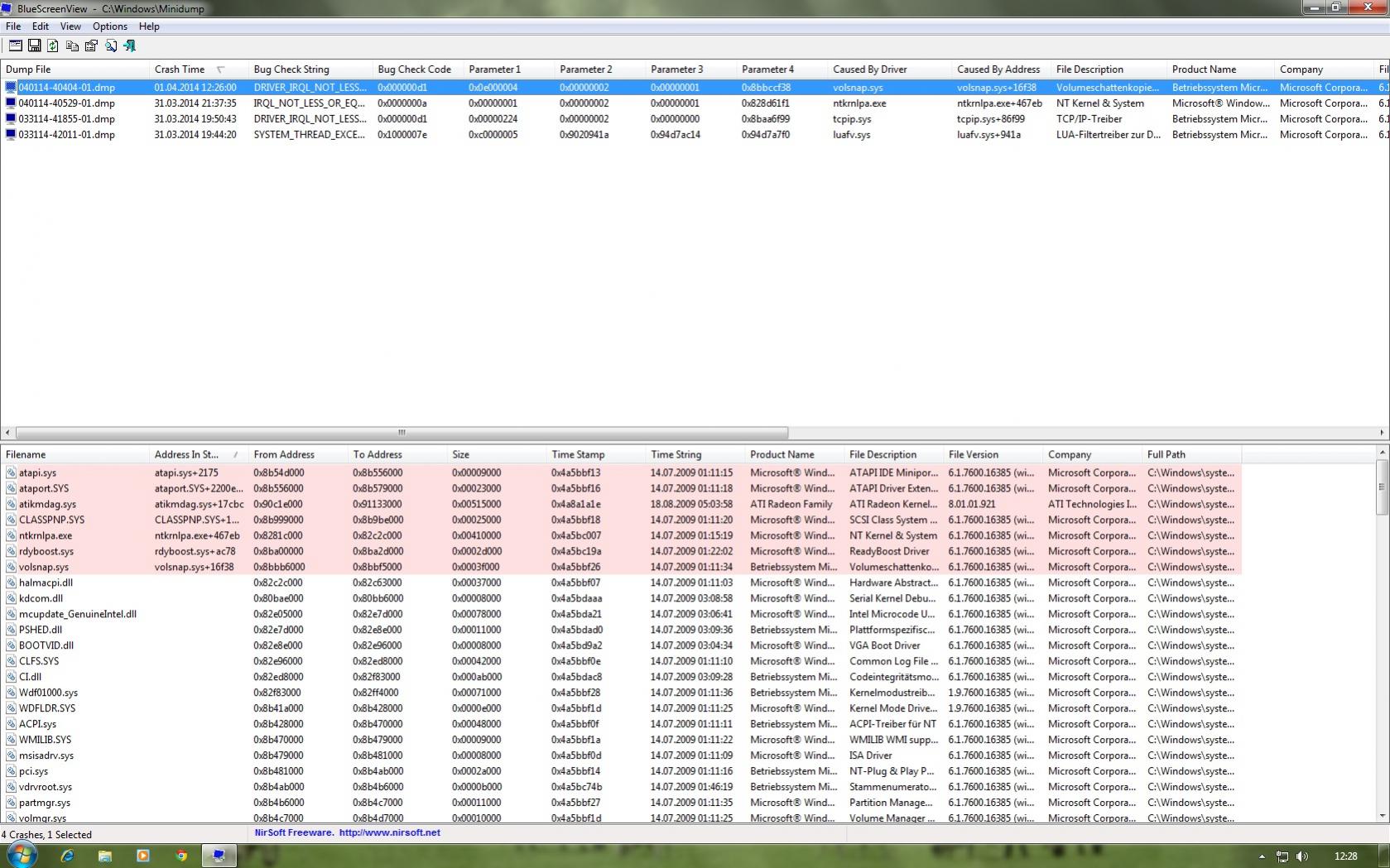Select the CLASSPNP.SYS driver row
Image resolution: width=1390 pixels, height=868 pixels.
(x=621, y=520)
